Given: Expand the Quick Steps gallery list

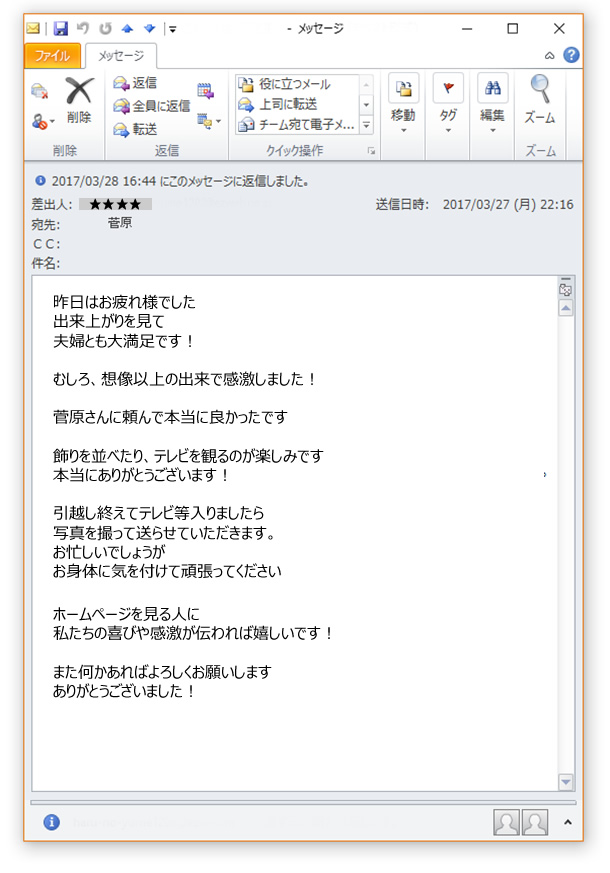Looking at the screenshot, I should (366, 125).
